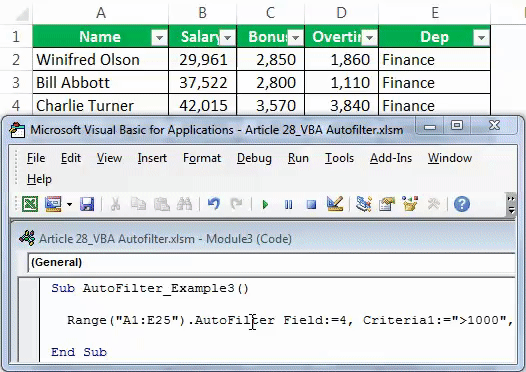The image size is (526, 372).
Task: Click the toolbar options overflow arrows
Action: click(x=511, y=204)
